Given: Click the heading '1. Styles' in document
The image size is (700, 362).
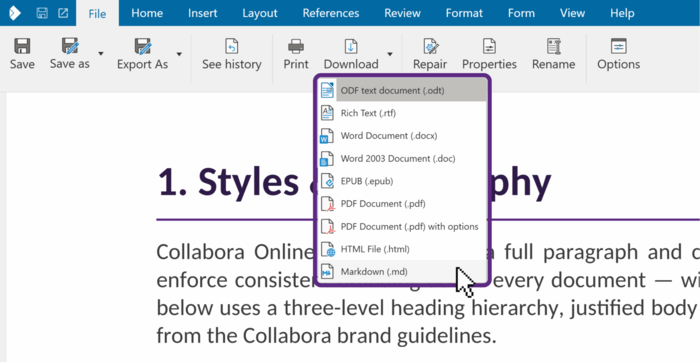Looking at the screenshot, I should pos(229,182).
